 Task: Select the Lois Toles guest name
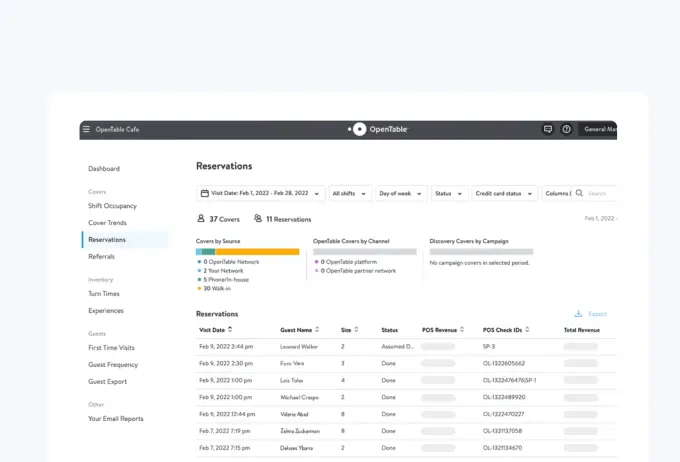(x=291, y=380)
